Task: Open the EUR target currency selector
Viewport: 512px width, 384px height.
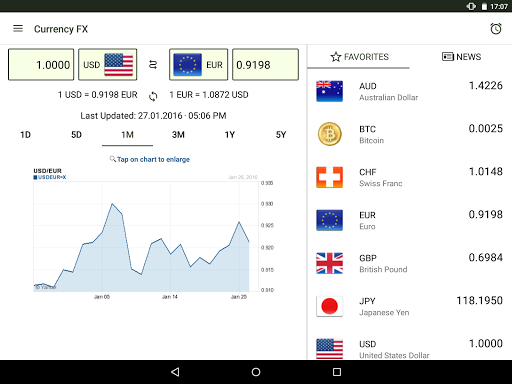Action: pyautogui.click(x=198, y=64)
